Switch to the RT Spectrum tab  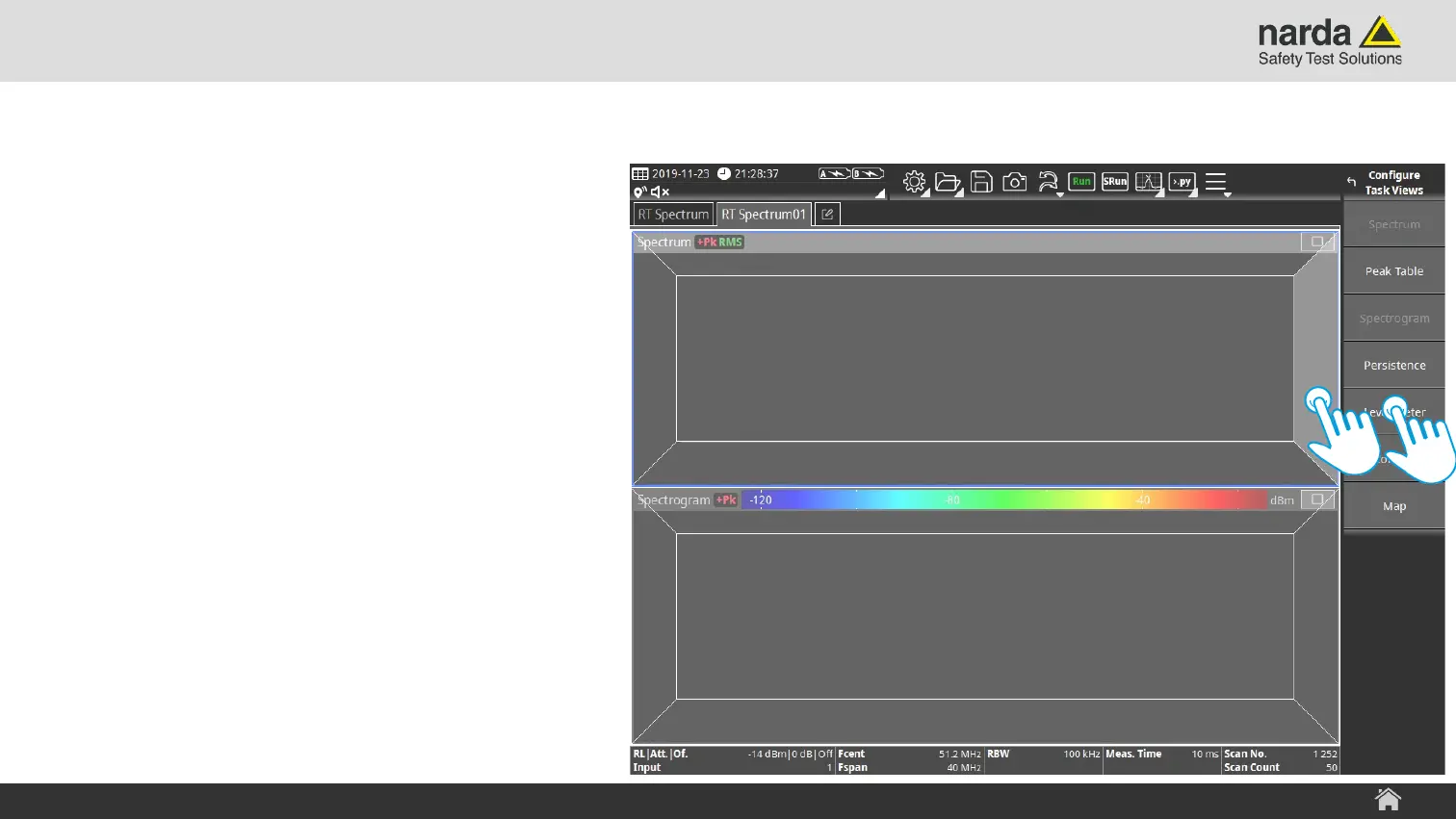click(x=673, y=215)
